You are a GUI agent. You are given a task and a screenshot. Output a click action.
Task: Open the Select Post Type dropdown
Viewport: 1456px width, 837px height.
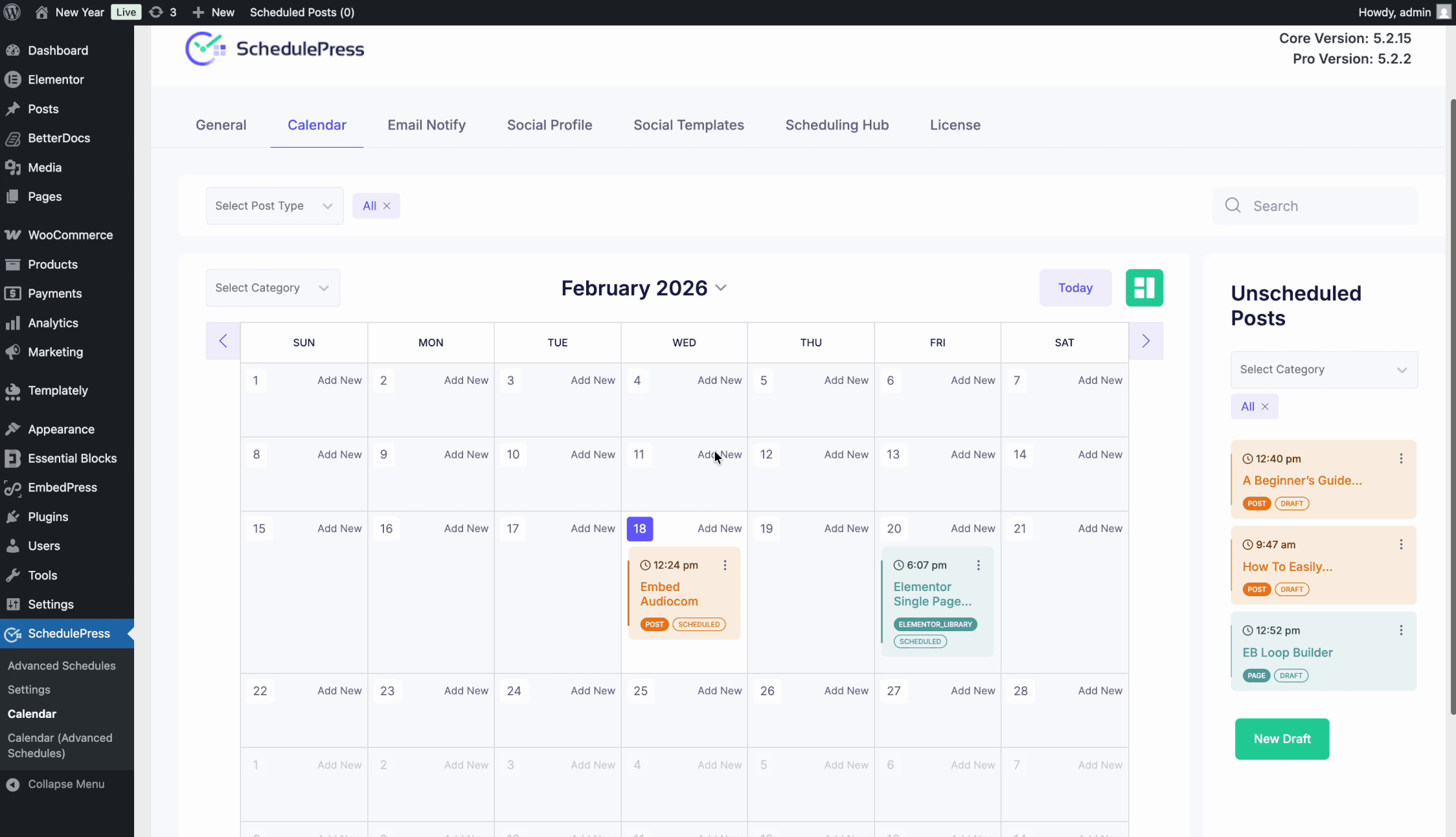274,205
